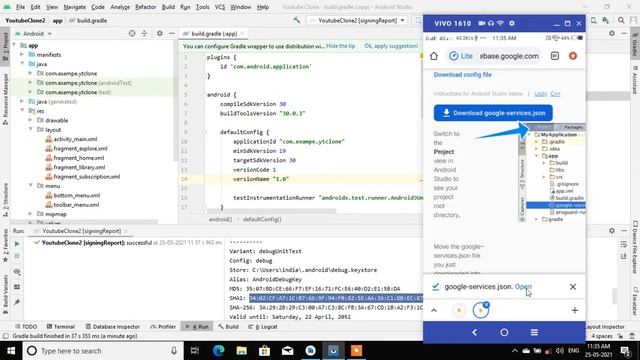Open the YoutubeClone2 [signingReport] run configuration dropdown
This screenshot has height=360, width=640.
coord(357,20)
